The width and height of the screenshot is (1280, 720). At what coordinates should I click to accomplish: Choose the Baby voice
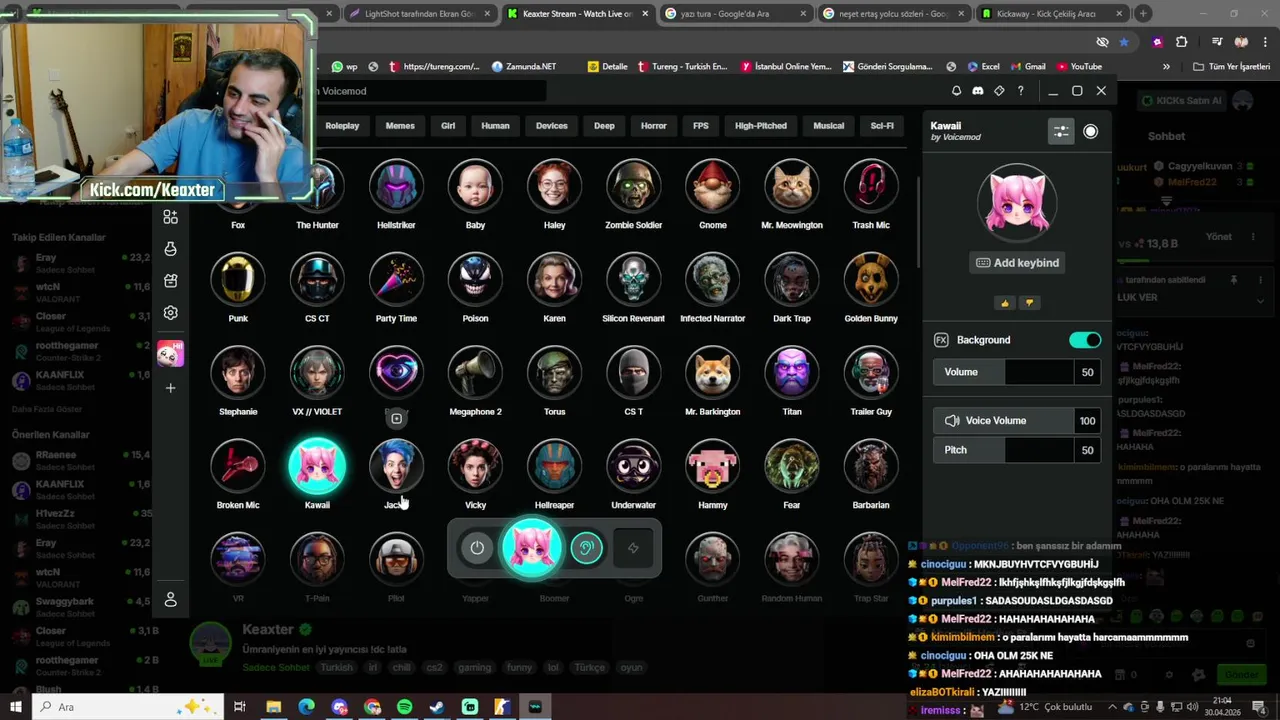tap(475, 187)
